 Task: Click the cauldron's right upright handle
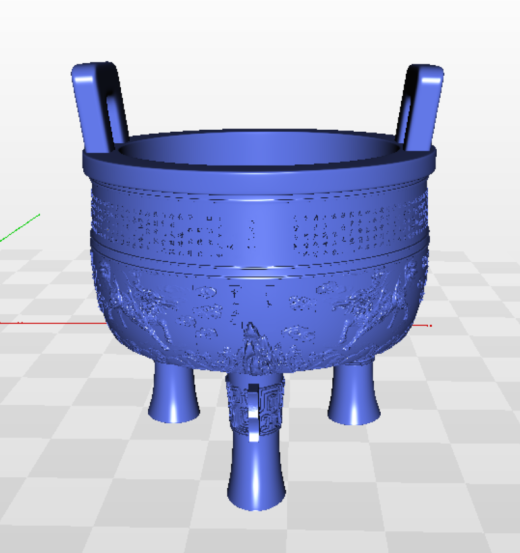pyautogui.click(x=420, y=109)
